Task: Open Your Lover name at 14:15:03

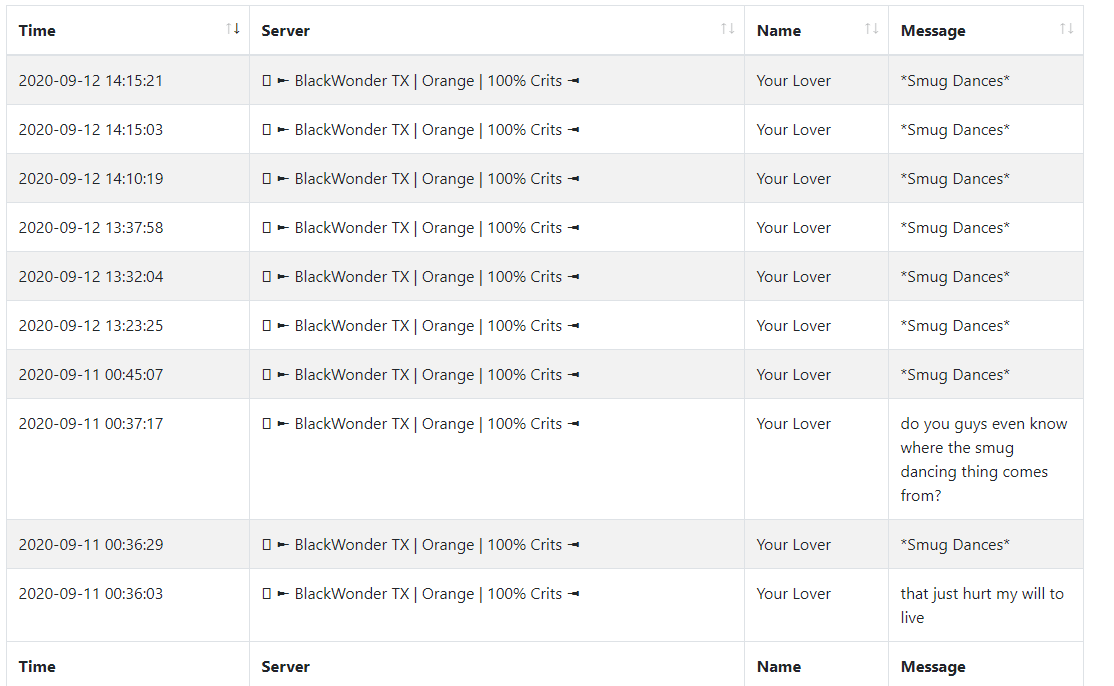Action: [794, 130]
